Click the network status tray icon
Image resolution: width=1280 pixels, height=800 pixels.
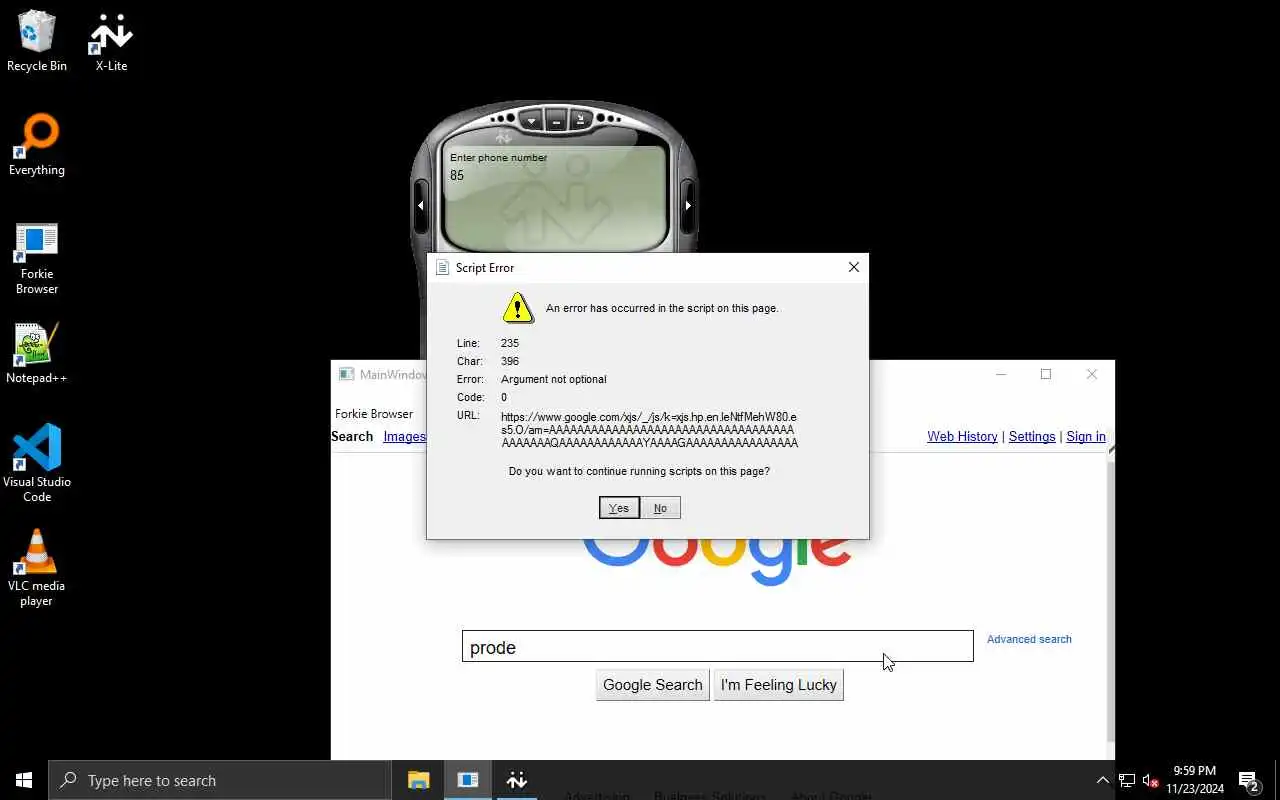(x=1126, y=780)
